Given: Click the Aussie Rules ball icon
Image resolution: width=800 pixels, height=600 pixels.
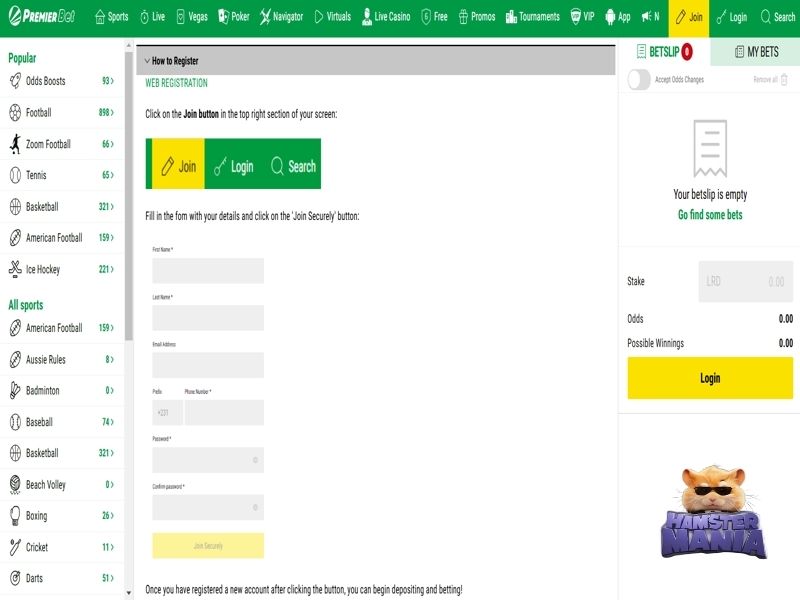Looking at the screenshot, I should 15,360.
